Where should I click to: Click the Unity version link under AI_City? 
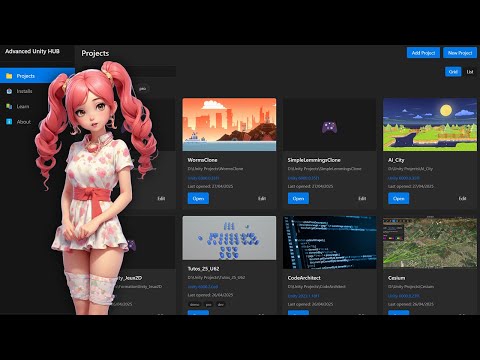click(x=404, y=178)
